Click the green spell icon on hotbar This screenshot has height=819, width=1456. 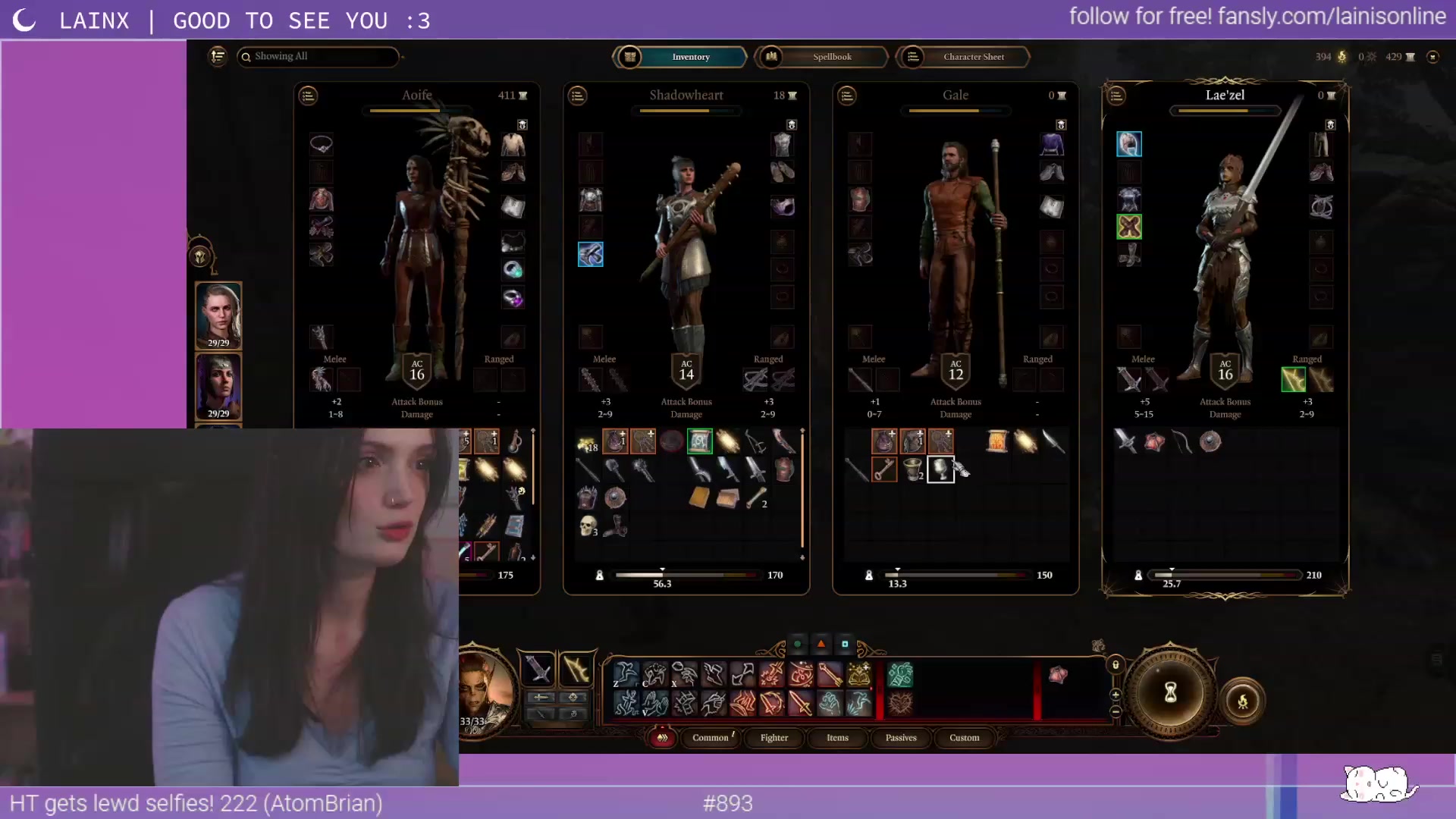tap(900, 674)
